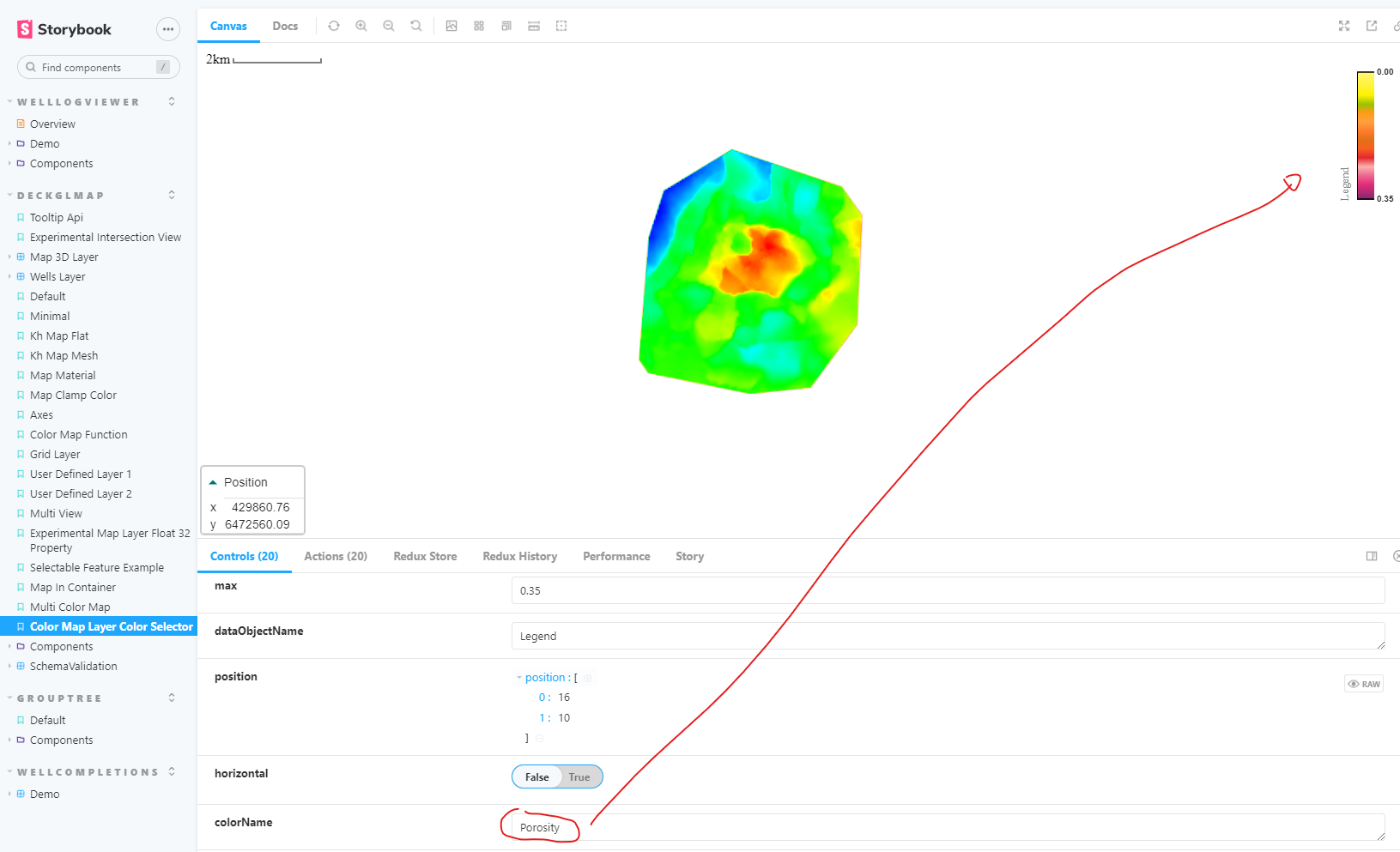Enable the measure tool

(534, 26)
